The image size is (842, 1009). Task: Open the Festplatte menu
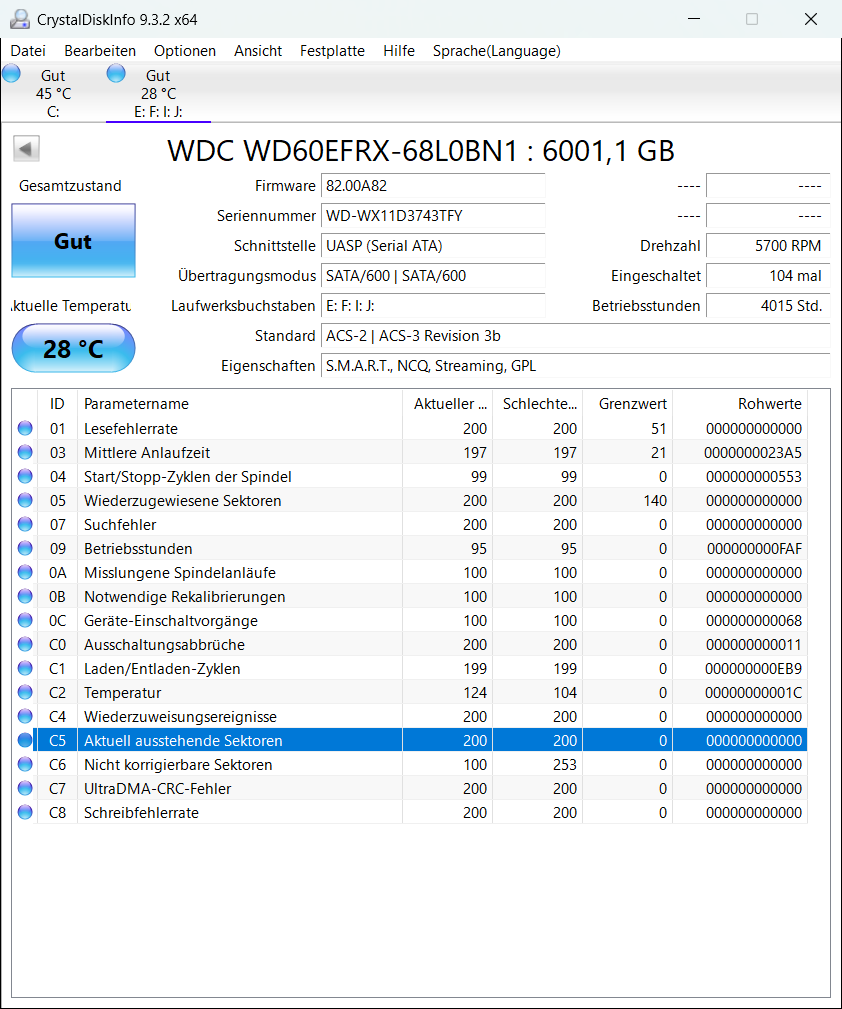point(332,51)
